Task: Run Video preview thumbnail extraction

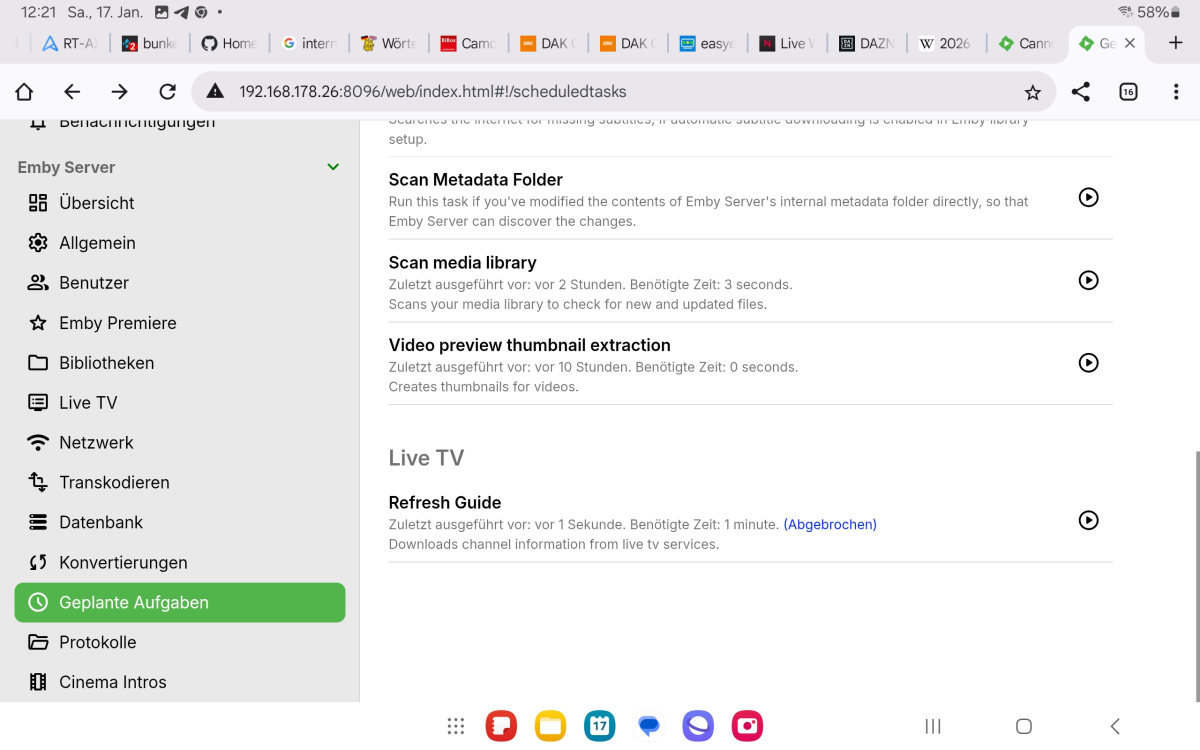Action: (1088, 363)
